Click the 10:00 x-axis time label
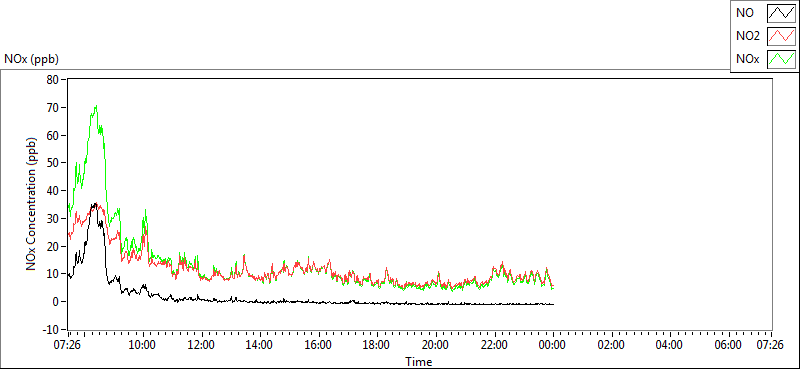This screenshot has width=800, height=369. [143, 345]
